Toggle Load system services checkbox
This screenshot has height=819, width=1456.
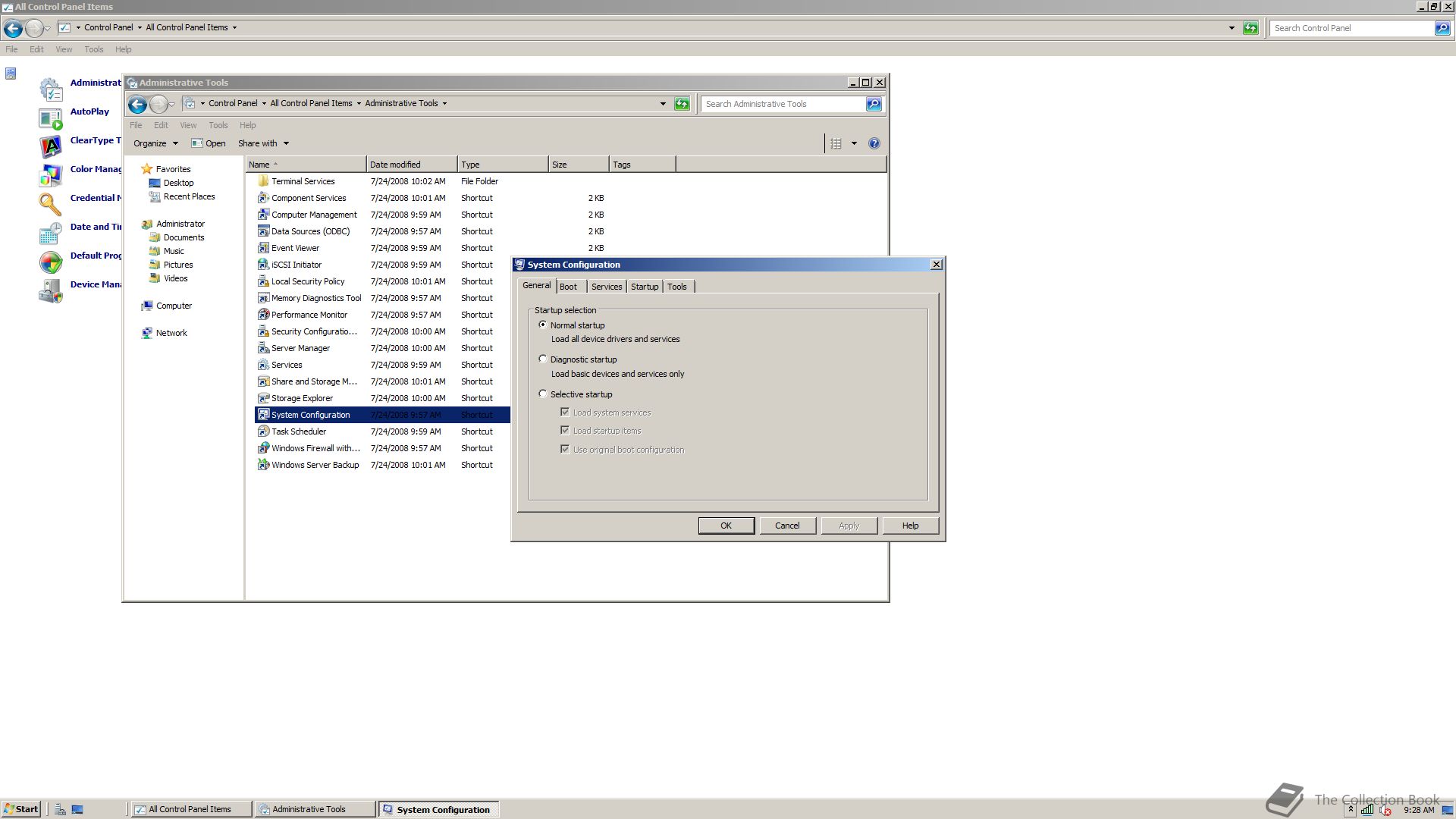(565, 412)
